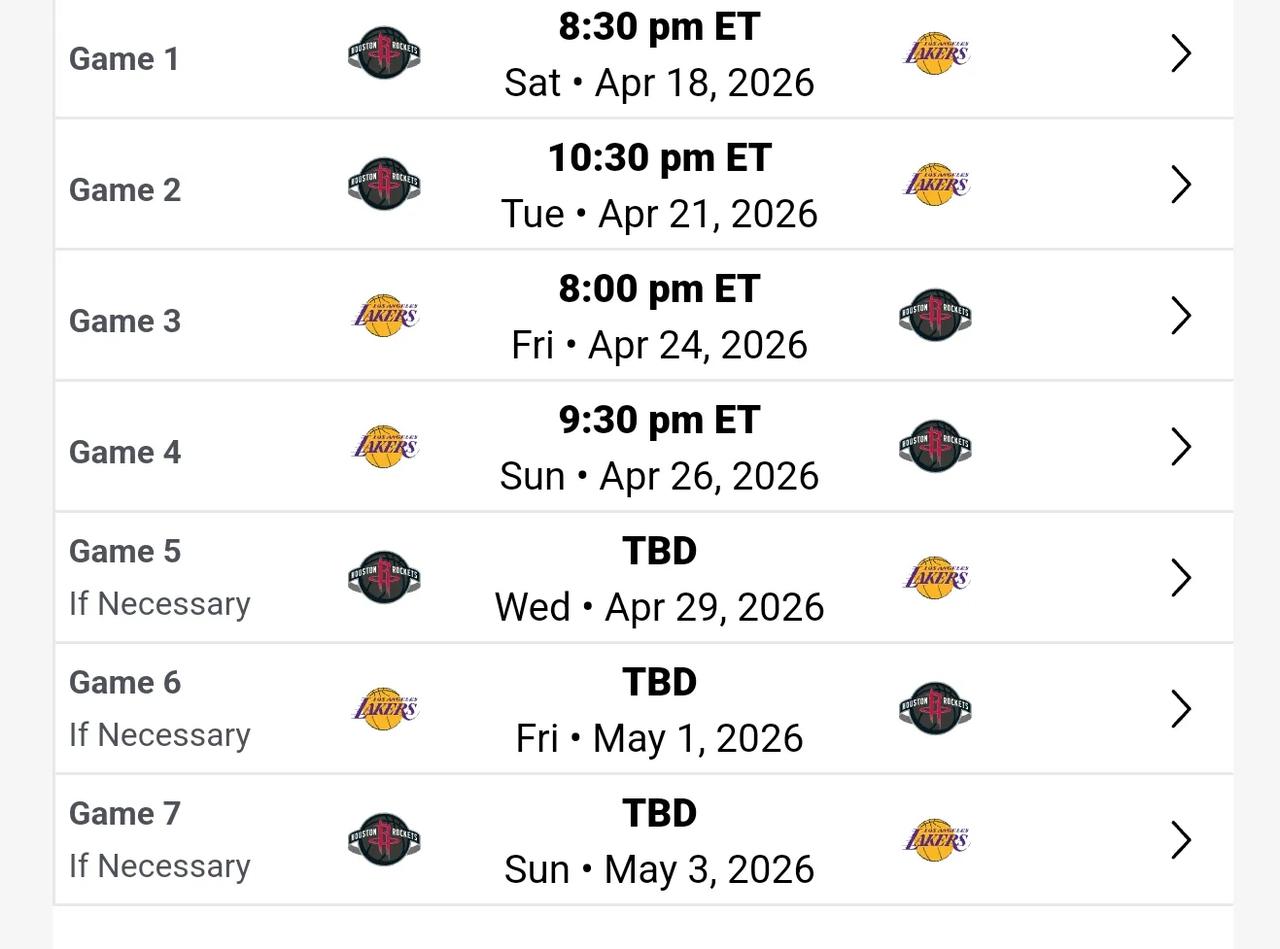Expand the Game 7 chevron arrow
This screenshot has width=1280, height=949.
(1181, 840)
